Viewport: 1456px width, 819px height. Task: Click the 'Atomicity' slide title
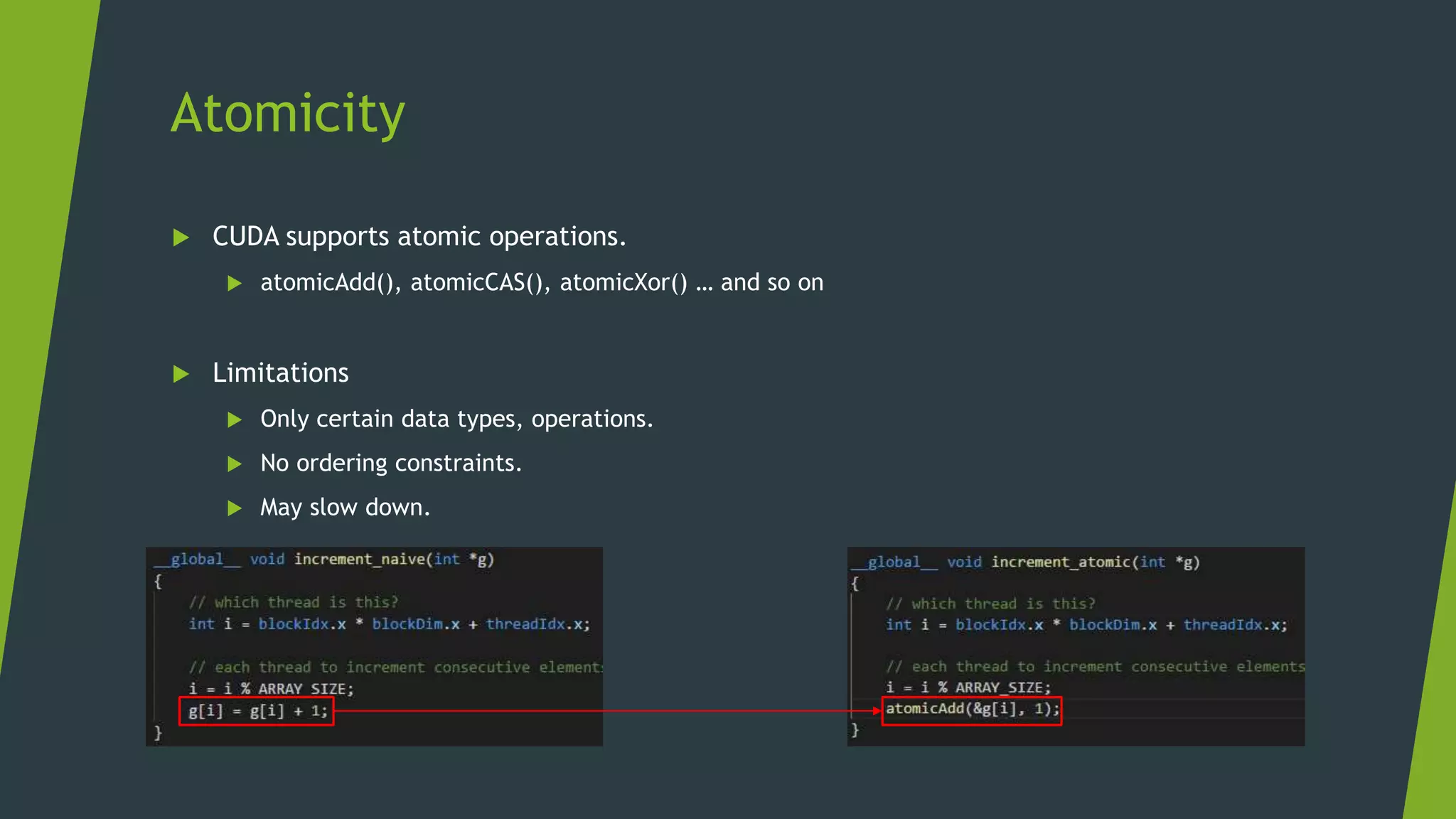pos(287,114)
